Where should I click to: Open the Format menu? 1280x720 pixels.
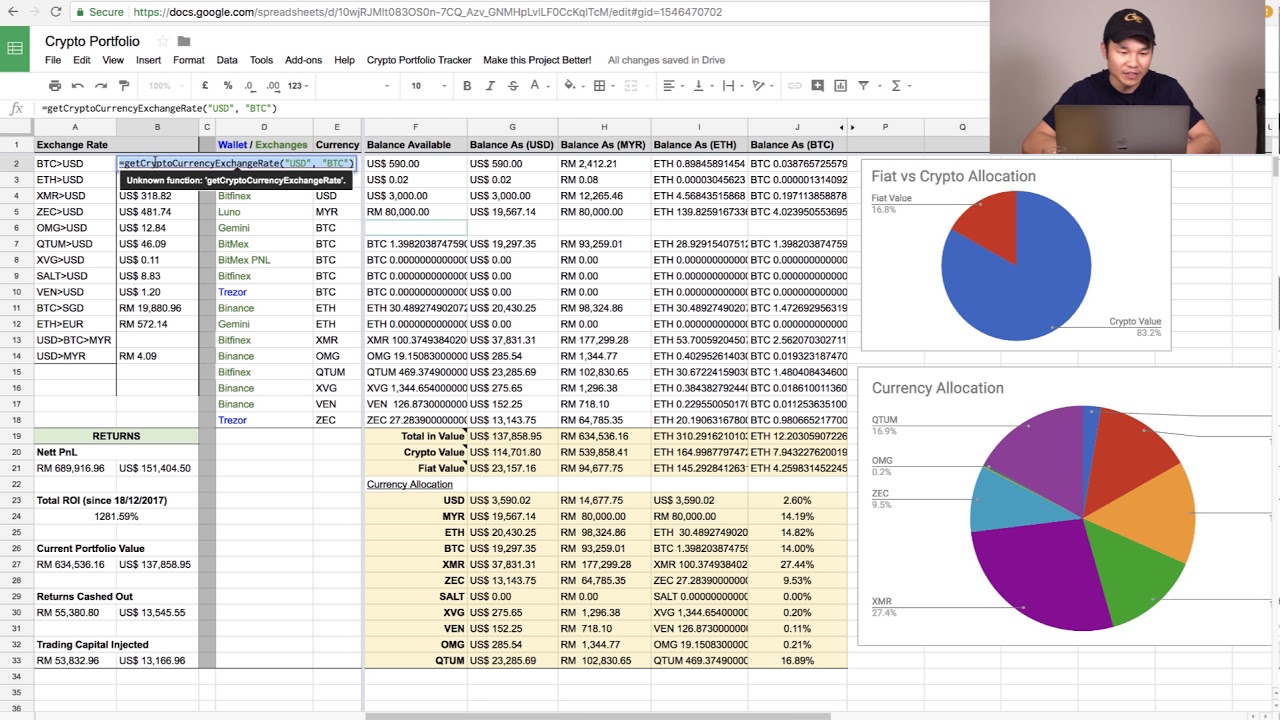tap(188, 60)
